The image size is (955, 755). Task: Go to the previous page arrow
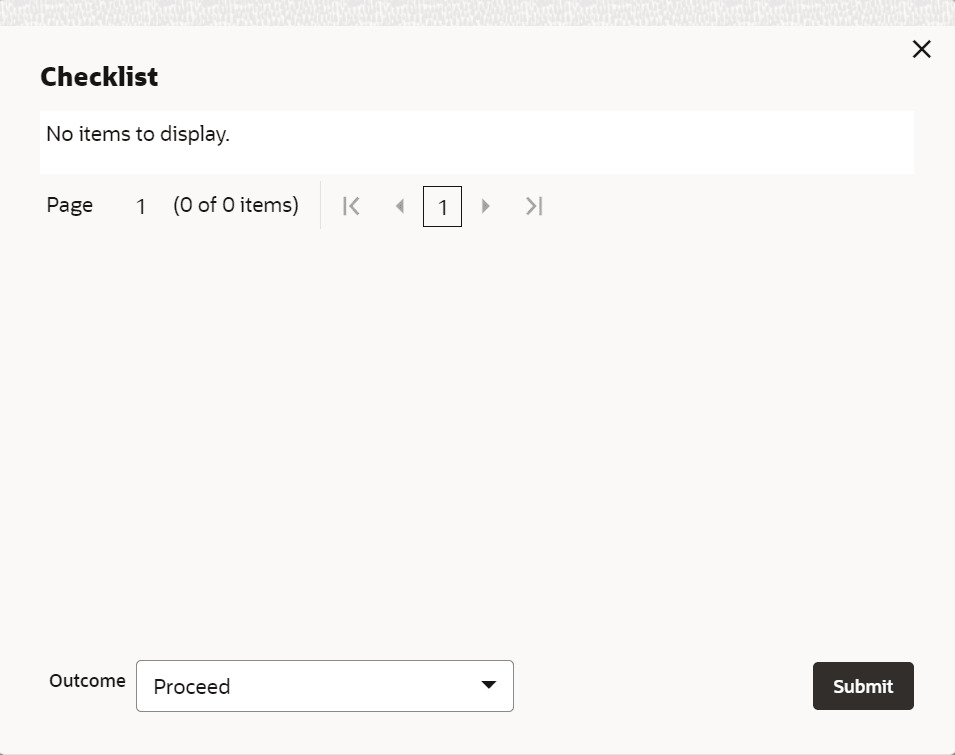tap(400, 206)
